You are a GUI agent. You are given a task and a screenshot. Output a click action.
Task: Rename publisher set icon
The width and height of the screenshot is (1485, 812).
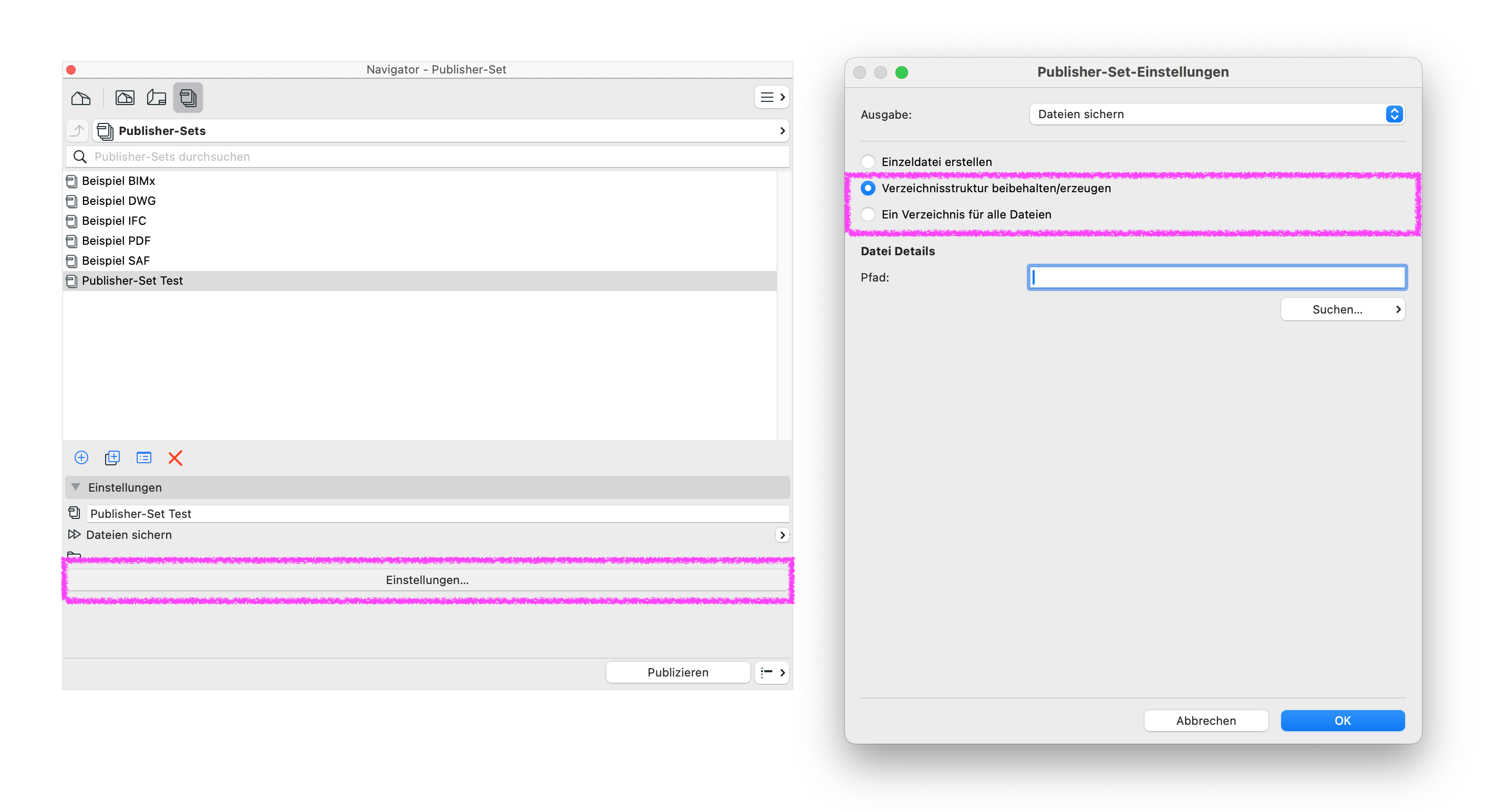click(x=143, y=457)
